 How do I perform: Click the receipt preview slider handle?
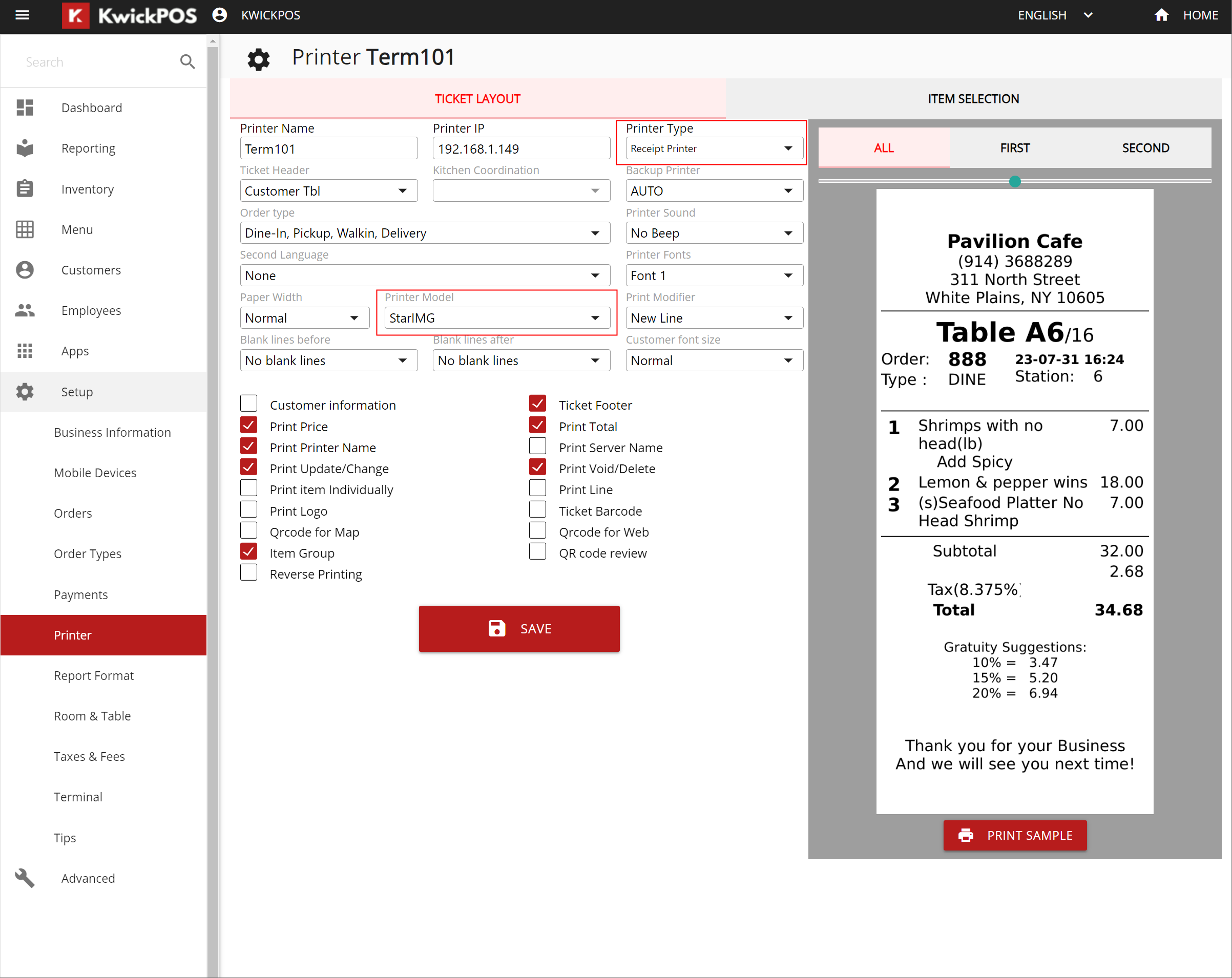click(x=1015, y=182)
